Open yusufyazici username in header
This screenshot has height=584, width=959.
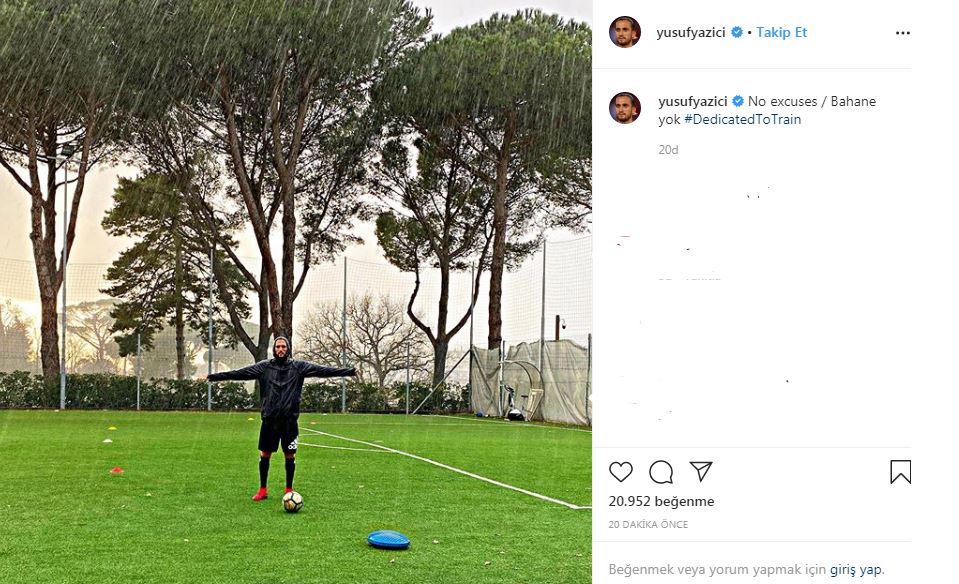tap(691, 32)
